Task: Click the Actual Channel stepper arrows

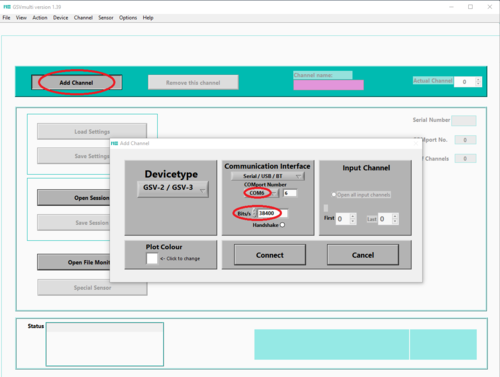Action: click(478, 82)
